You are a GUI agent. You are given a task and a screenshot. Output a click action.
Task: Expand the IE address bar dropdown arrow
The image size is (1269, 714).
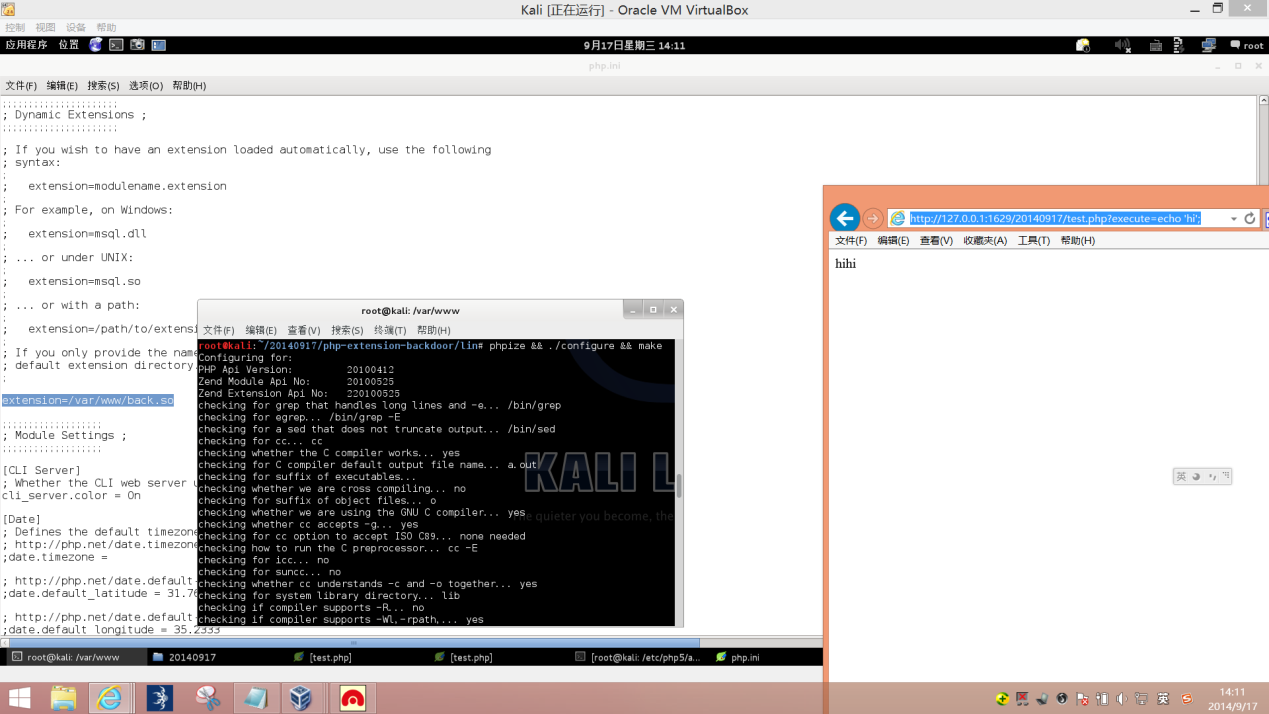pyautogui.click(x=1234, y=219)
